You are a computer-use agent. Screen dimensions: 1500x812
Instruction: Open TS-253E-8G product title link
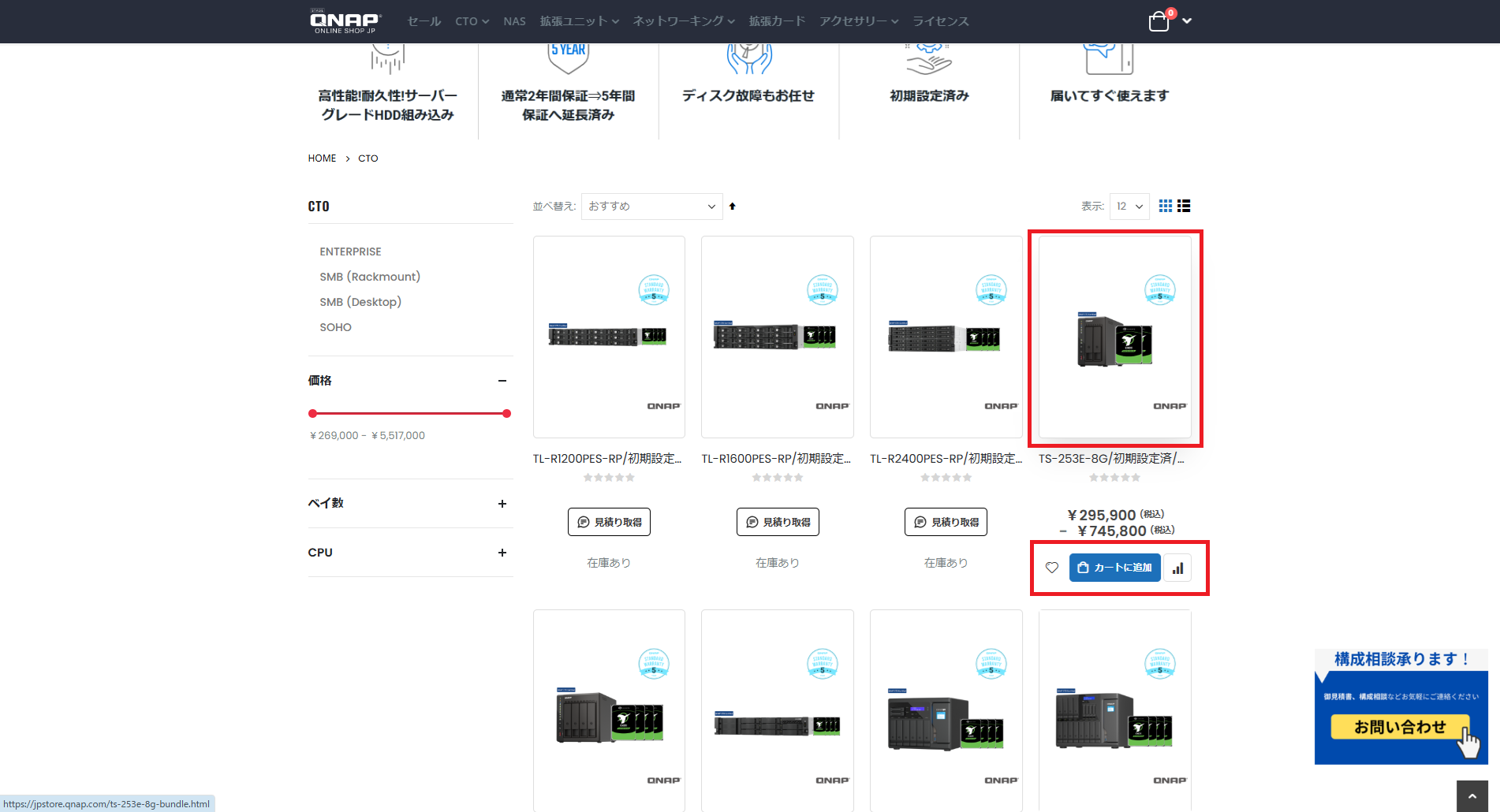tap(1111, 459)
